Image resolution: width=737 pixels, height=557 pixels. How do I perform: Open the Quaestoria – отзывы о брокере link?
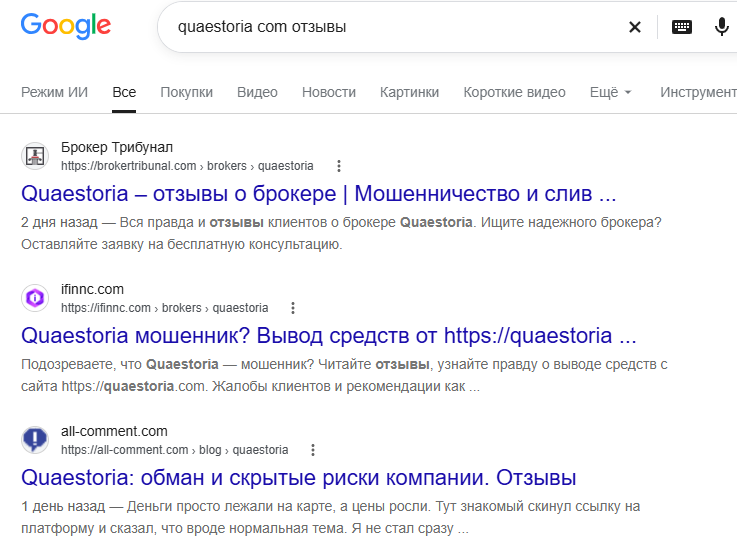pyautogui.click(x=319, y=194)
